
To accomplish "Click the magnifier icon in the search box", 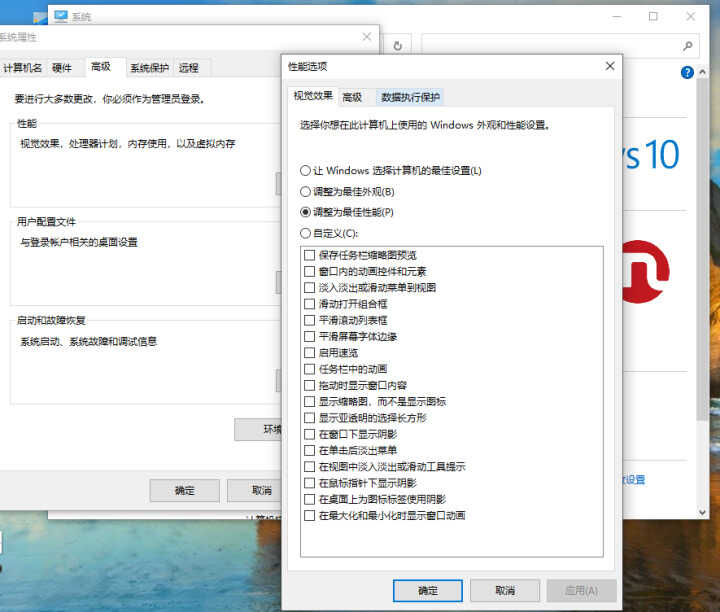I will click(687, 45).
